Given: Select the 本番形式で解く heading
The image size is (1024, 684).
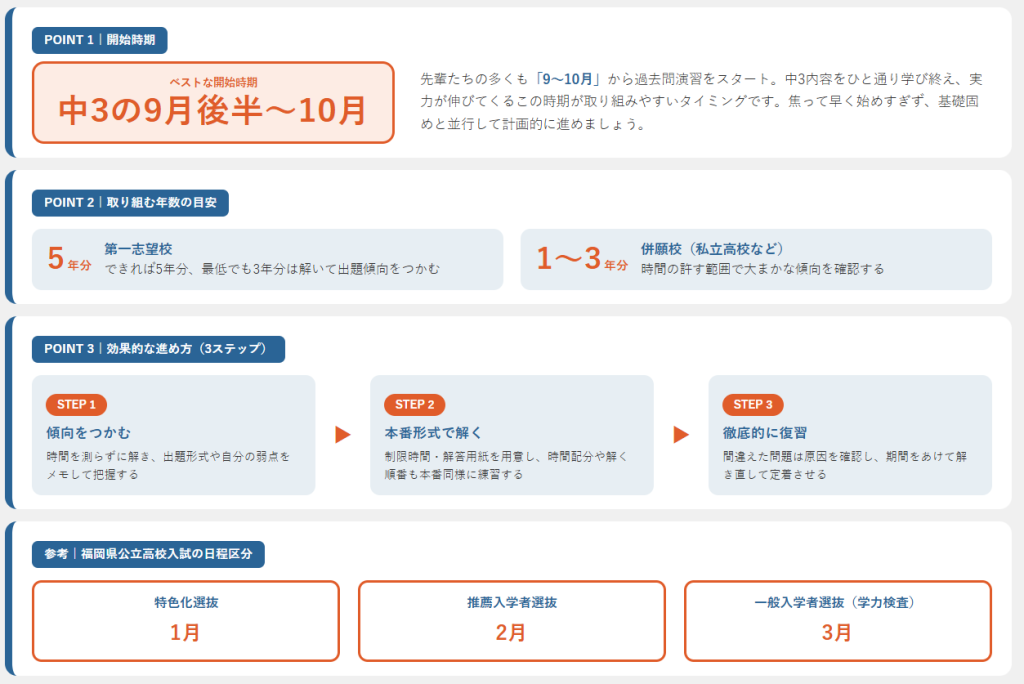Looking at the screenshot, I should coord(432,432).
